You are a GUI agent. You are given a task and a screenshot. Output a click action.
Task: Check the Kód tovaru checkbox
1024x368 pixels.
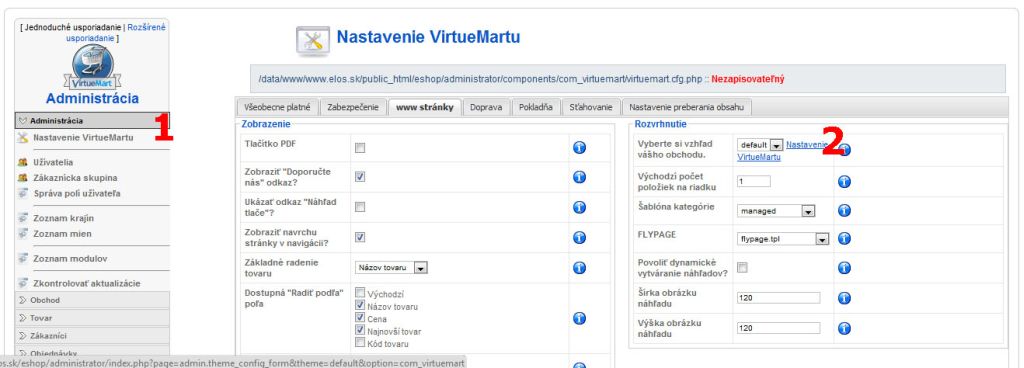point(360,343)
